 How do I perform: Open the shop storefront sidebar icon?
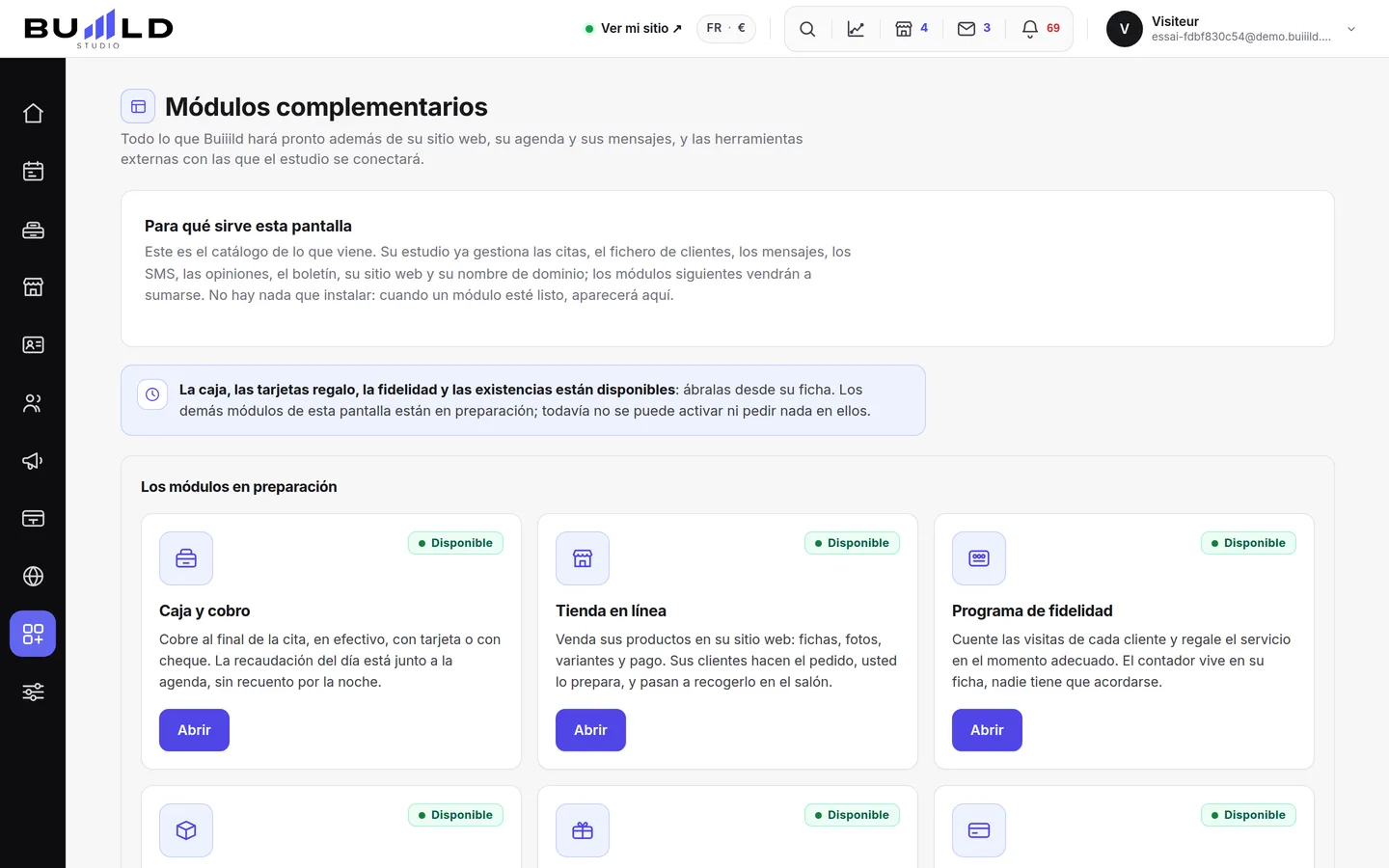click(33, 287)
